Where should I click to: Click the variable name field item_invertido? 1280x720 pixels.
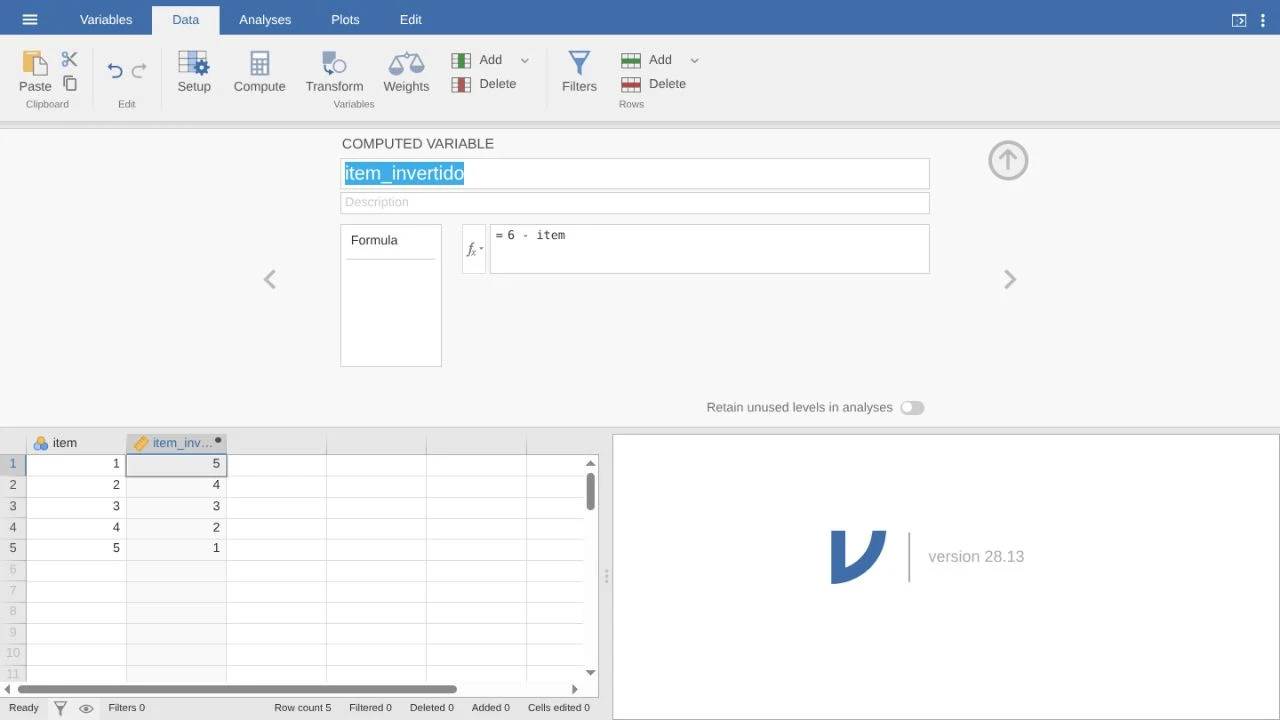click(x=635, y=174)
